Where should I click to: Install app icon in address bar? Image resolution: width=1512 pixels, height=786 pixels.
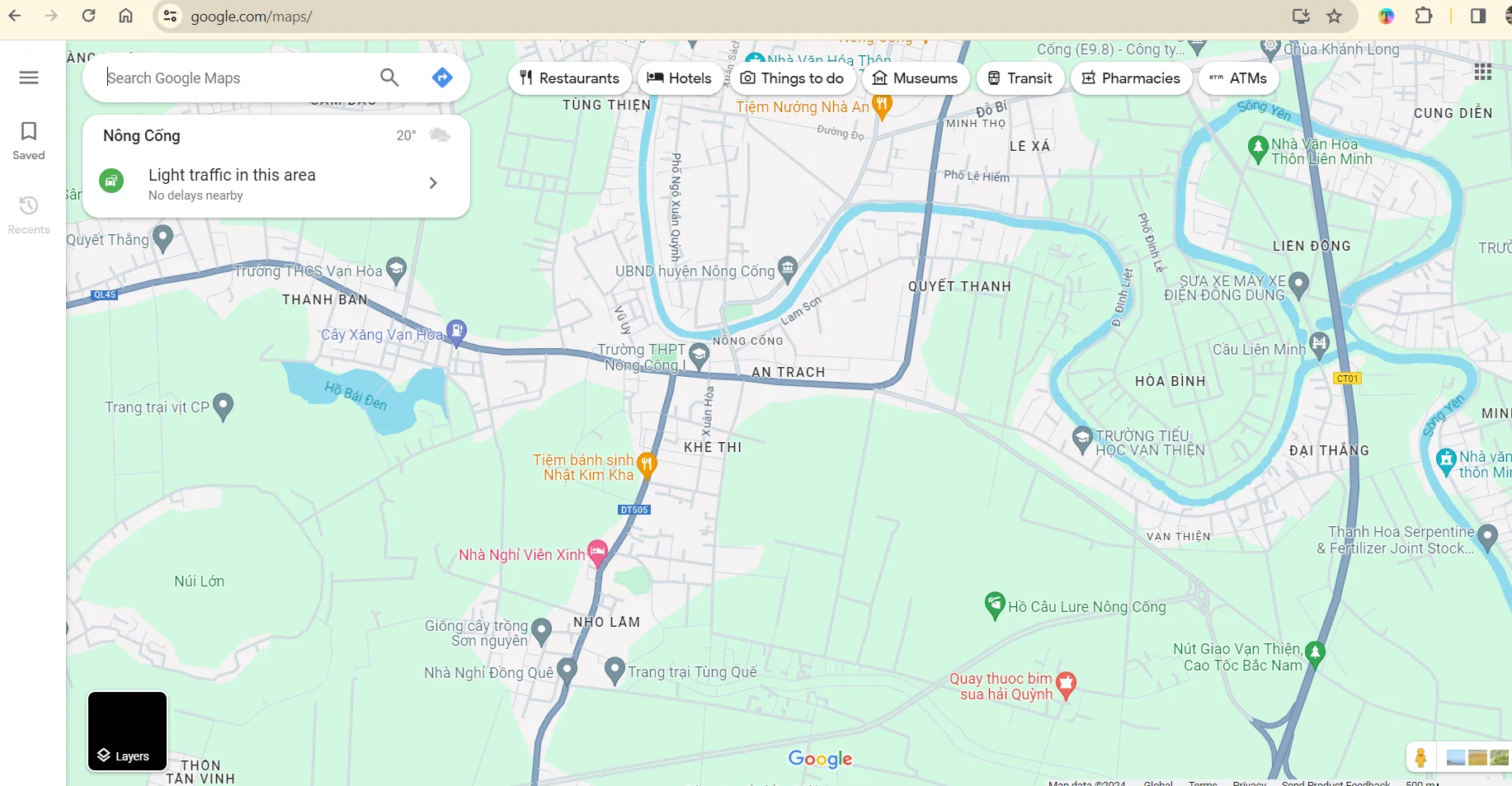click(x=1301, y=16)
